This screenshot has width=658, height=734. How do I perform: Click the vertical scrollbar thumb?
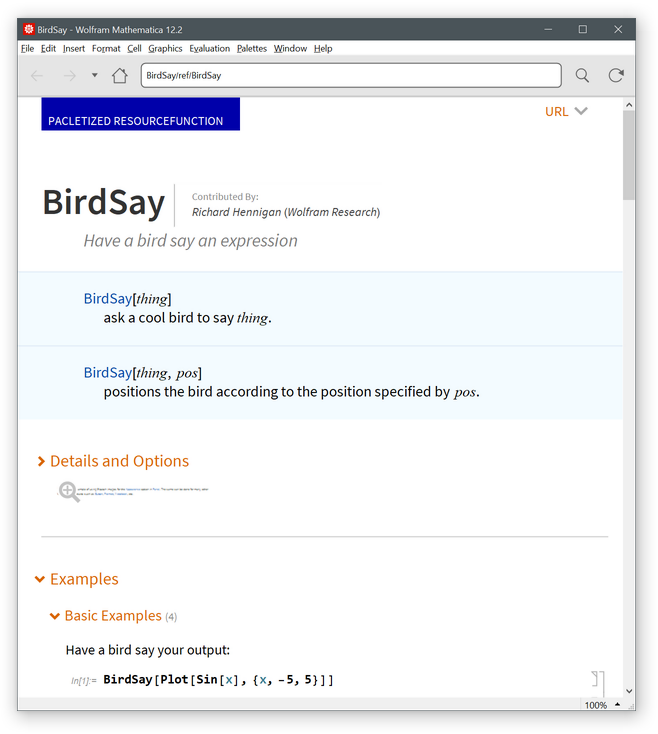(628, 155)
